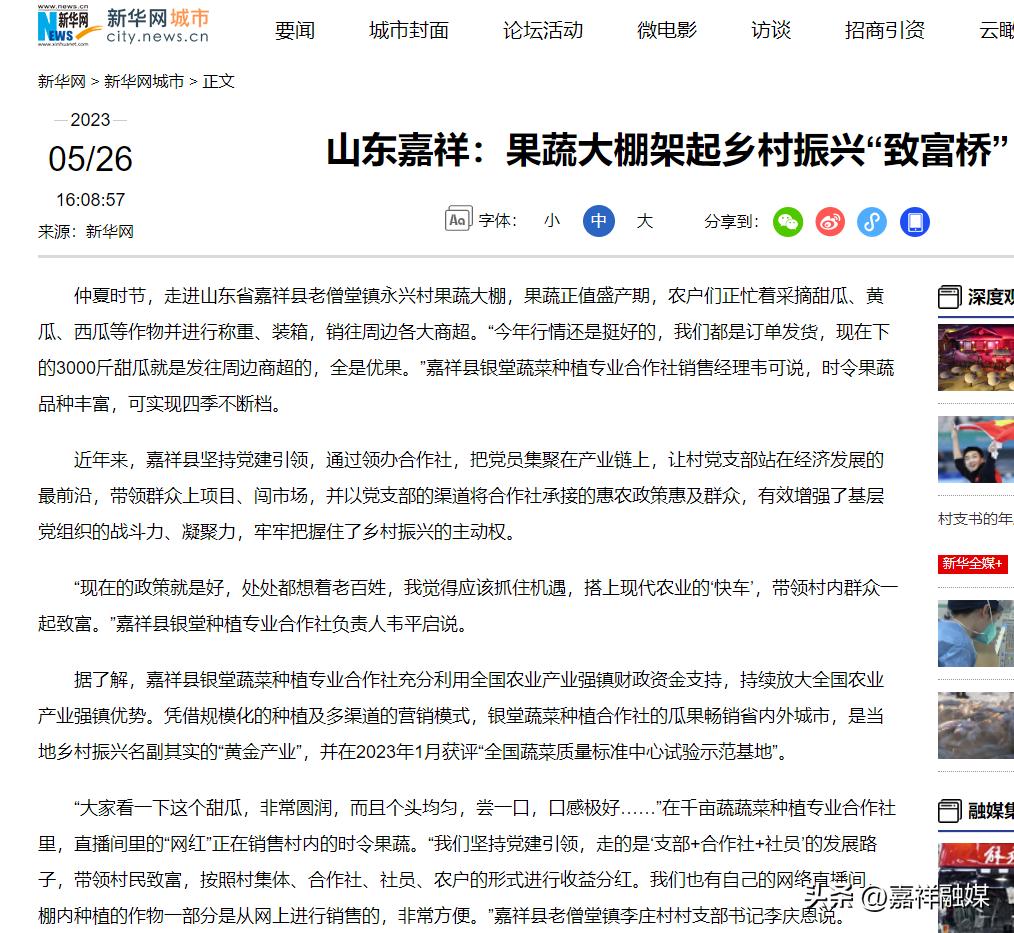Screen dimensions: 1014x933
Task: Open the 村支书的年 article link
Action: [975, 520]
